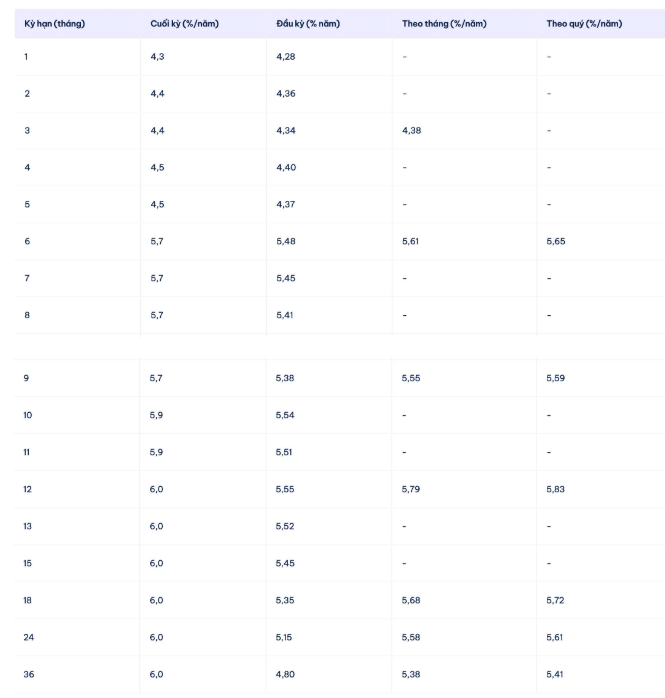The image size is (665, 698).
Task: Select the 12-month term cell
Action: pyautogui.click(x=28, y=488)
